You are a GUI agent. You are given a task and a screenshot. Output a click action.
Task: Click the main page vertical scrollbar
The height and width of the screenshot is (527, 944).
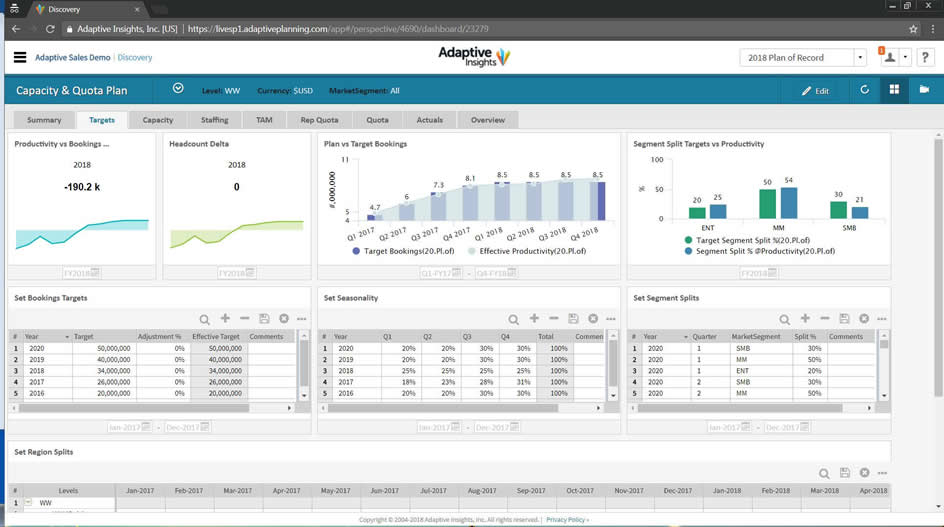(938, 267)
